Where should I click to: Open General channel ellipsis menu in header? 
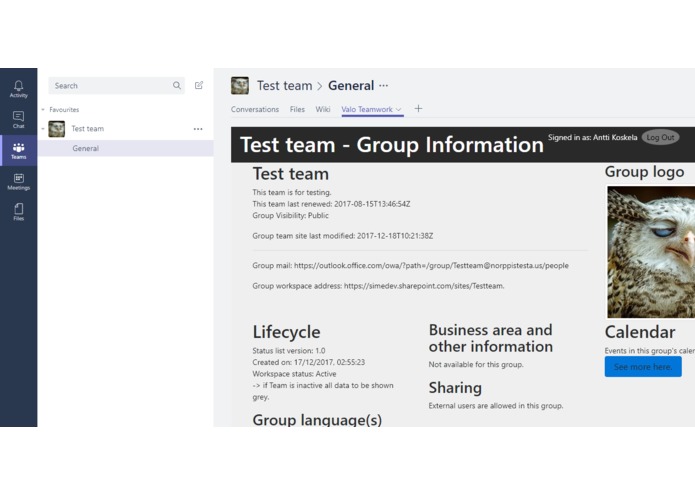coord(384,86)
